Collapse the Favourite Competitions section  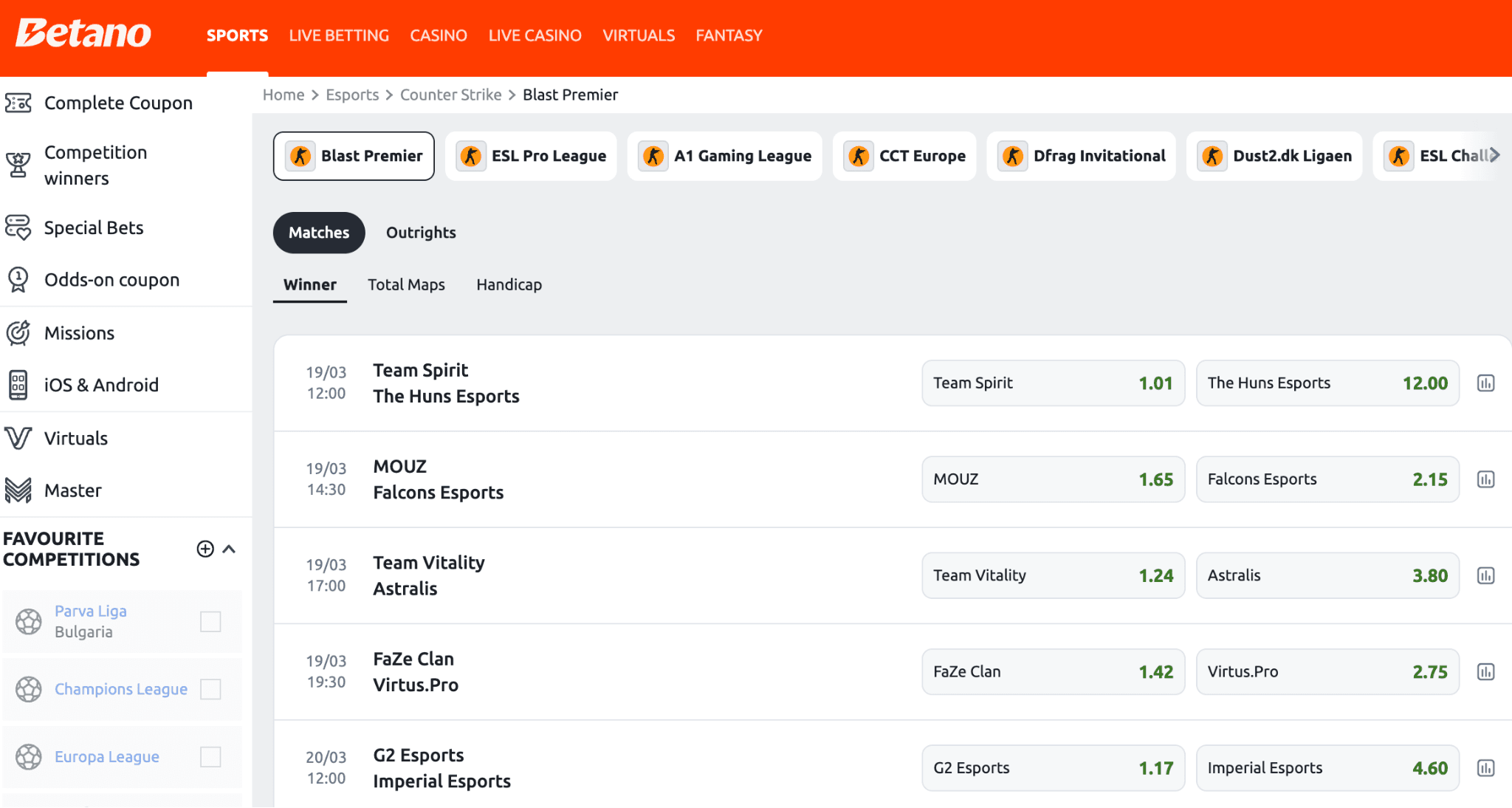[x=230, y=549]
